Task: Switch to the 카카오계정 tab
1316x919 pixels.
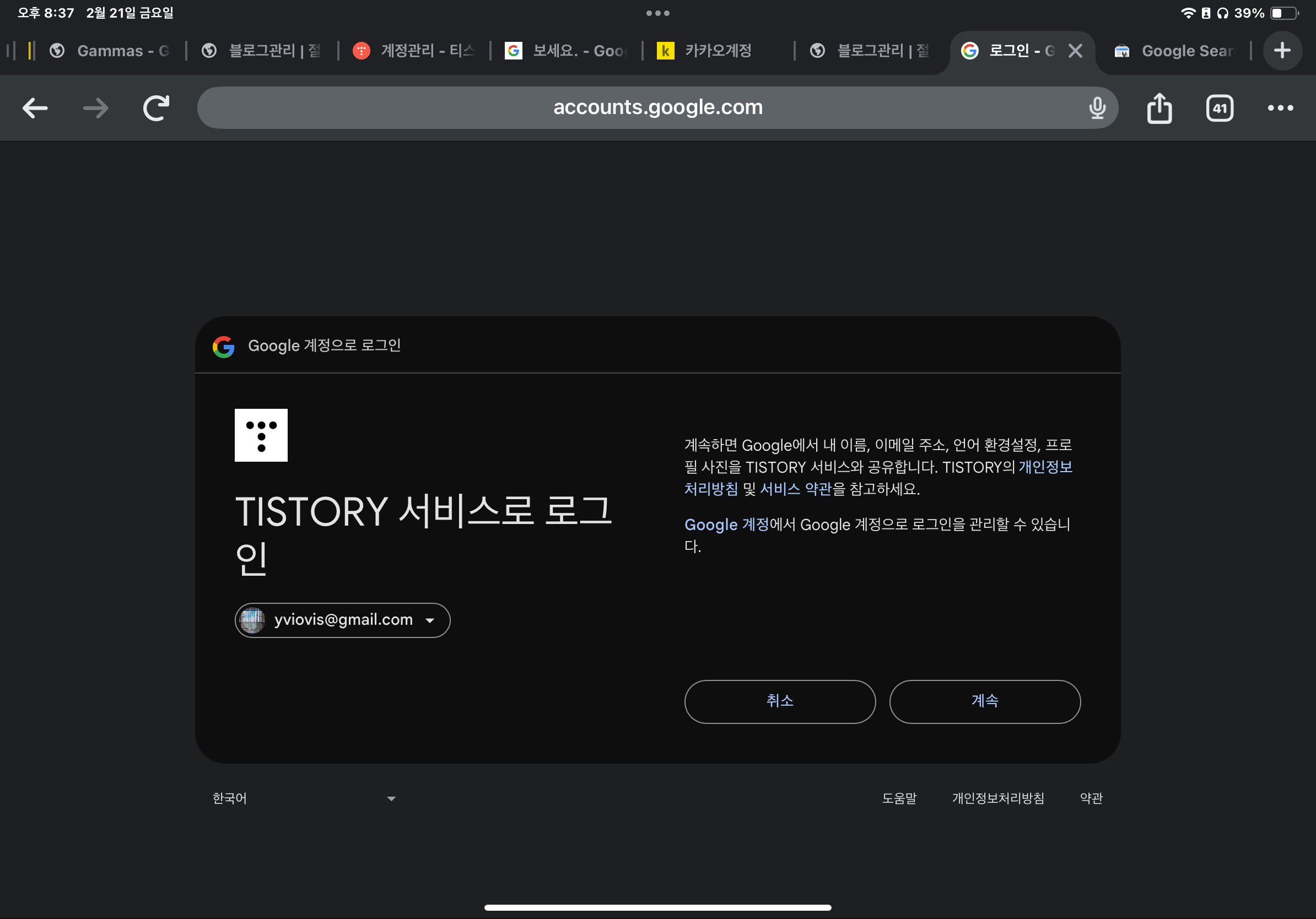Action: pyautogui.click(x=718, y=51)
